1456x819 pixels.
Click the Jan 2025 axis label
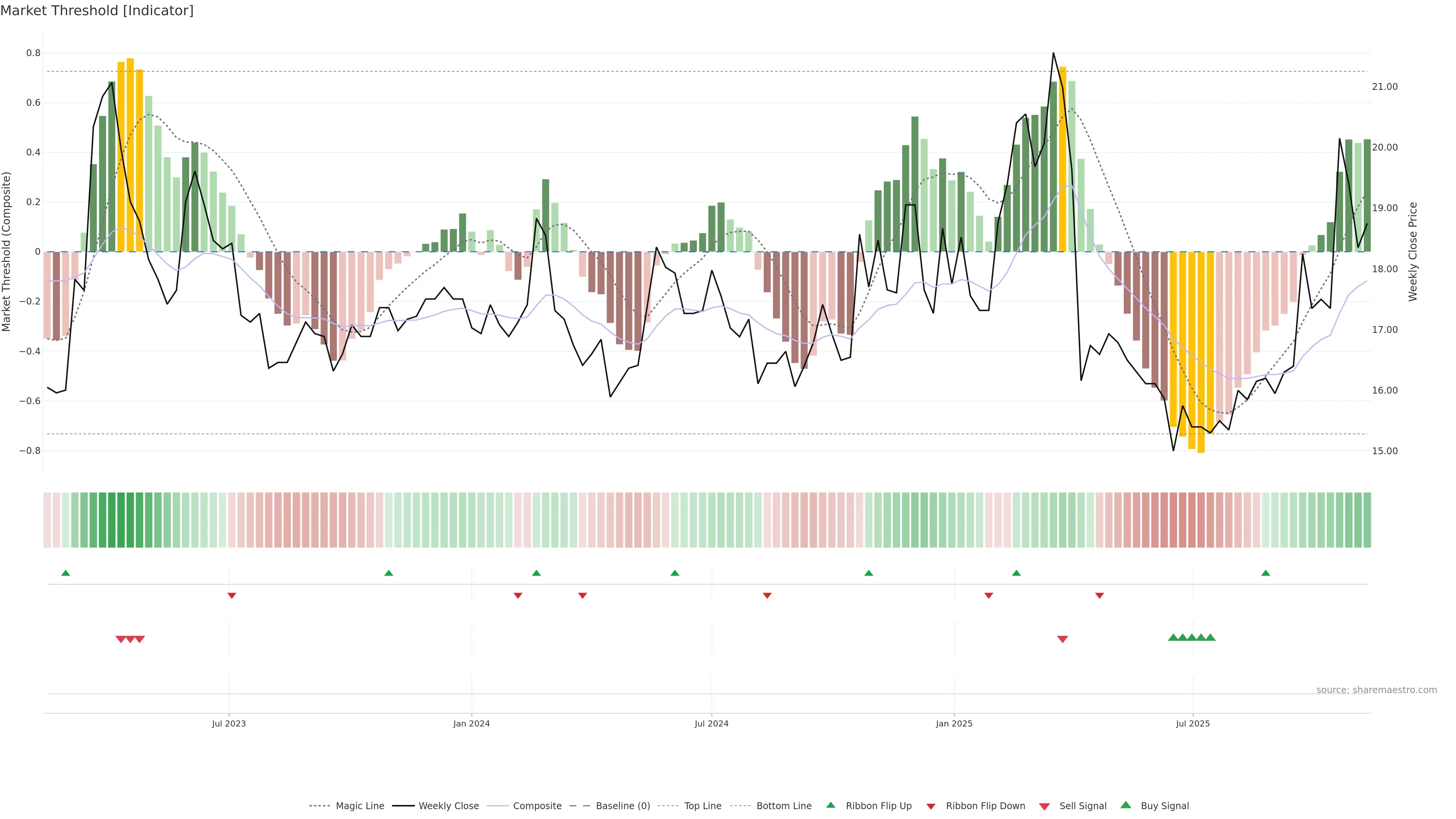pos(954,723)
